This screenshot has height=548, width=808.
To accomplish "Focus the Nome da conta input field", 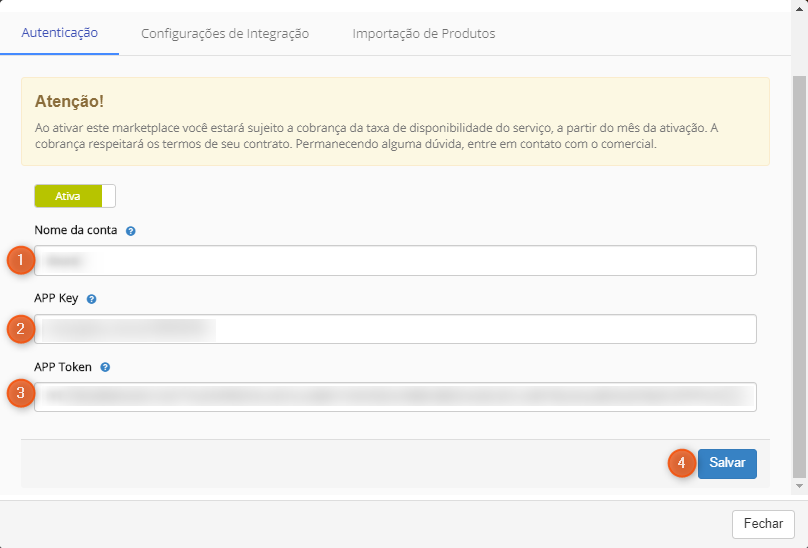I will 395,261.
